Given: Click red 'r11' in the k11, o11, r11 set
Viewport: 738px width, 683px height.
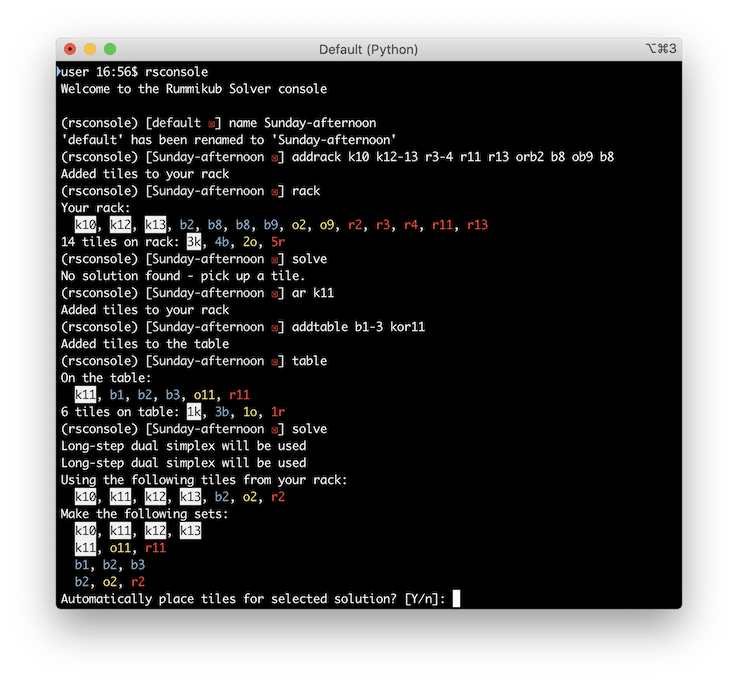Looking at the screenshot, I should (155, 547).
